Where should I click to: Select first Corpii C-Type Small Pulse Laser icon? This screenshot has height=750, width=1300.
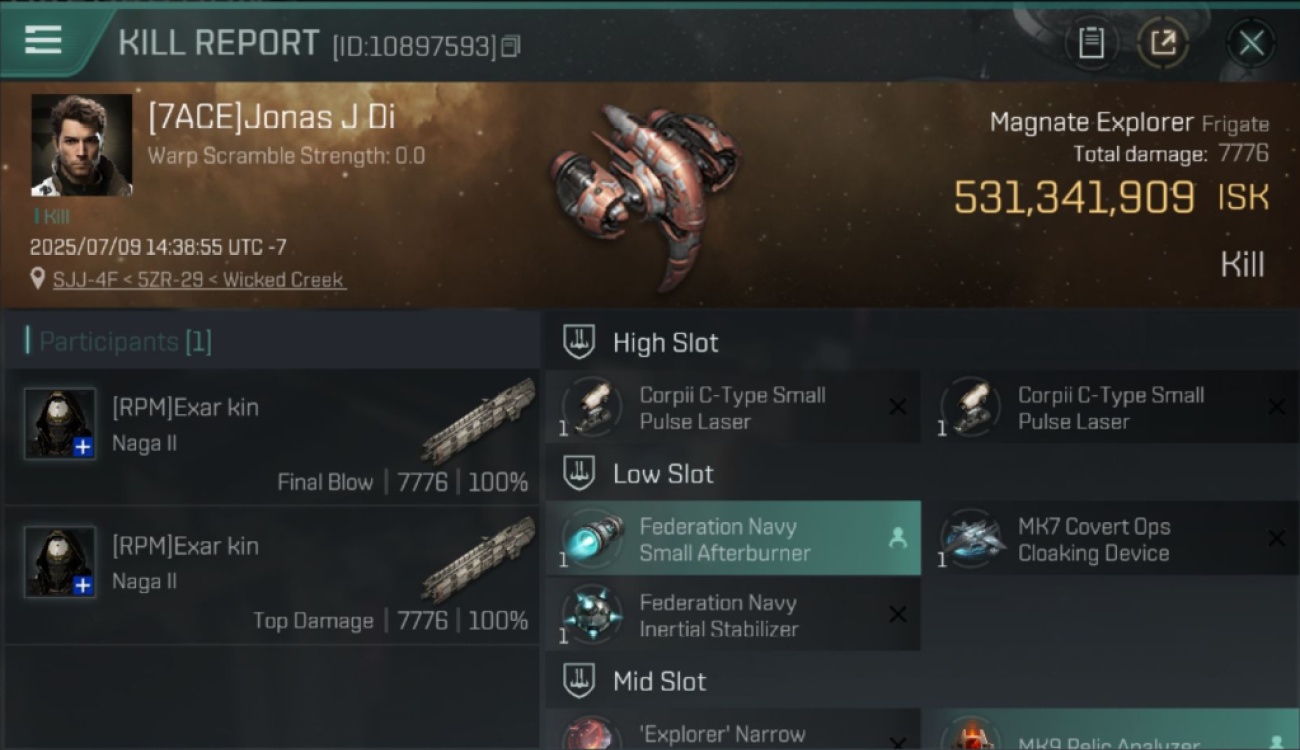click(592, 407)
